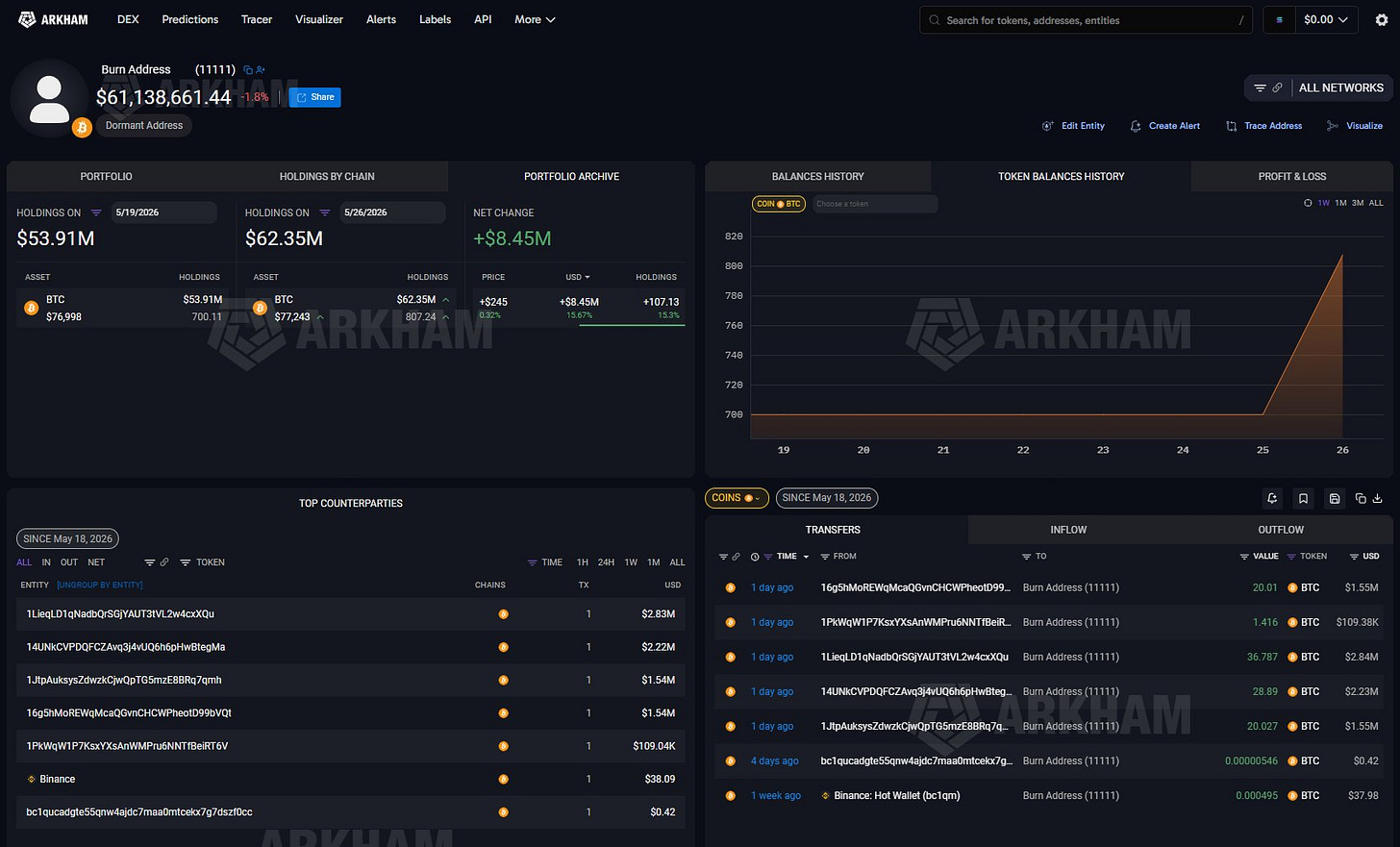The width and height of the screenshot is (1400, 847).
Task: Click the add-contact icon beside (11111)
Action: tap(261, 70)
